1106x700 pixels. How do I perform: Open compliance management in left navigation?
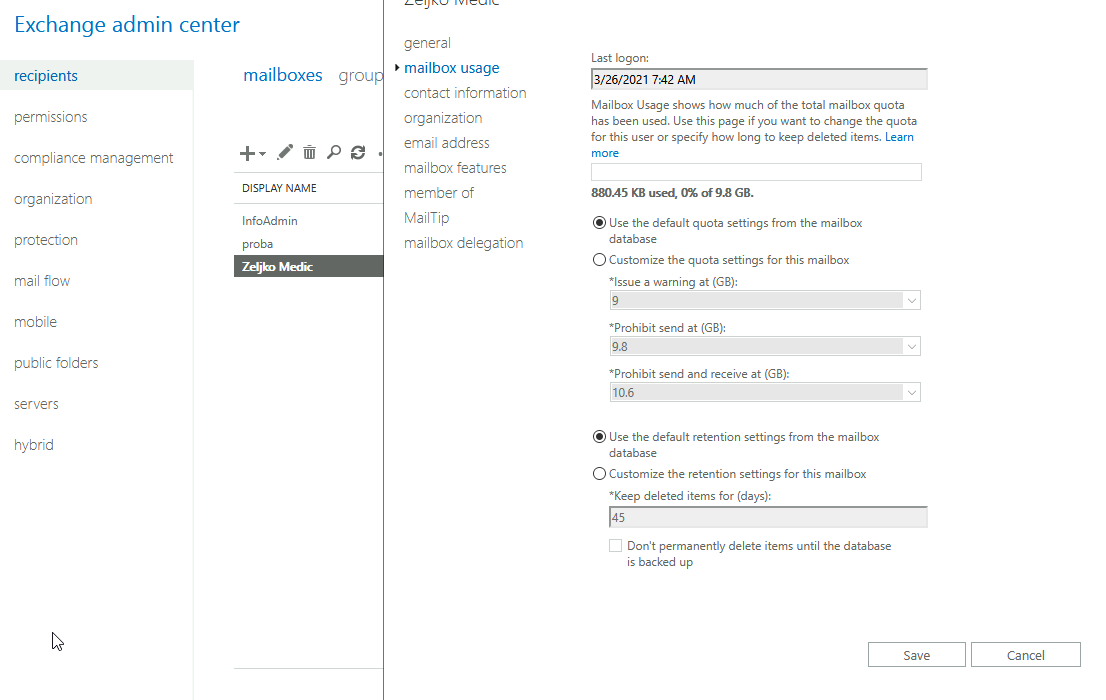point(93,157)
